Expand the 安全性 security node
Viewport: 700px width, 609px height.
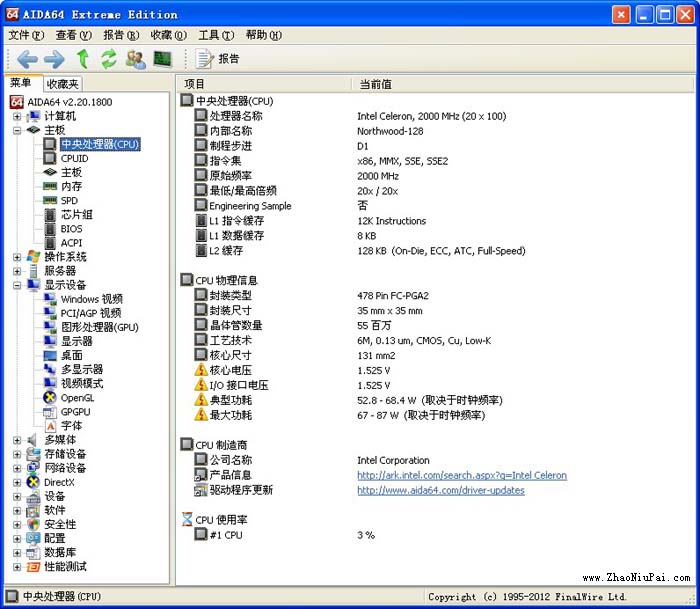click(17, 525)
